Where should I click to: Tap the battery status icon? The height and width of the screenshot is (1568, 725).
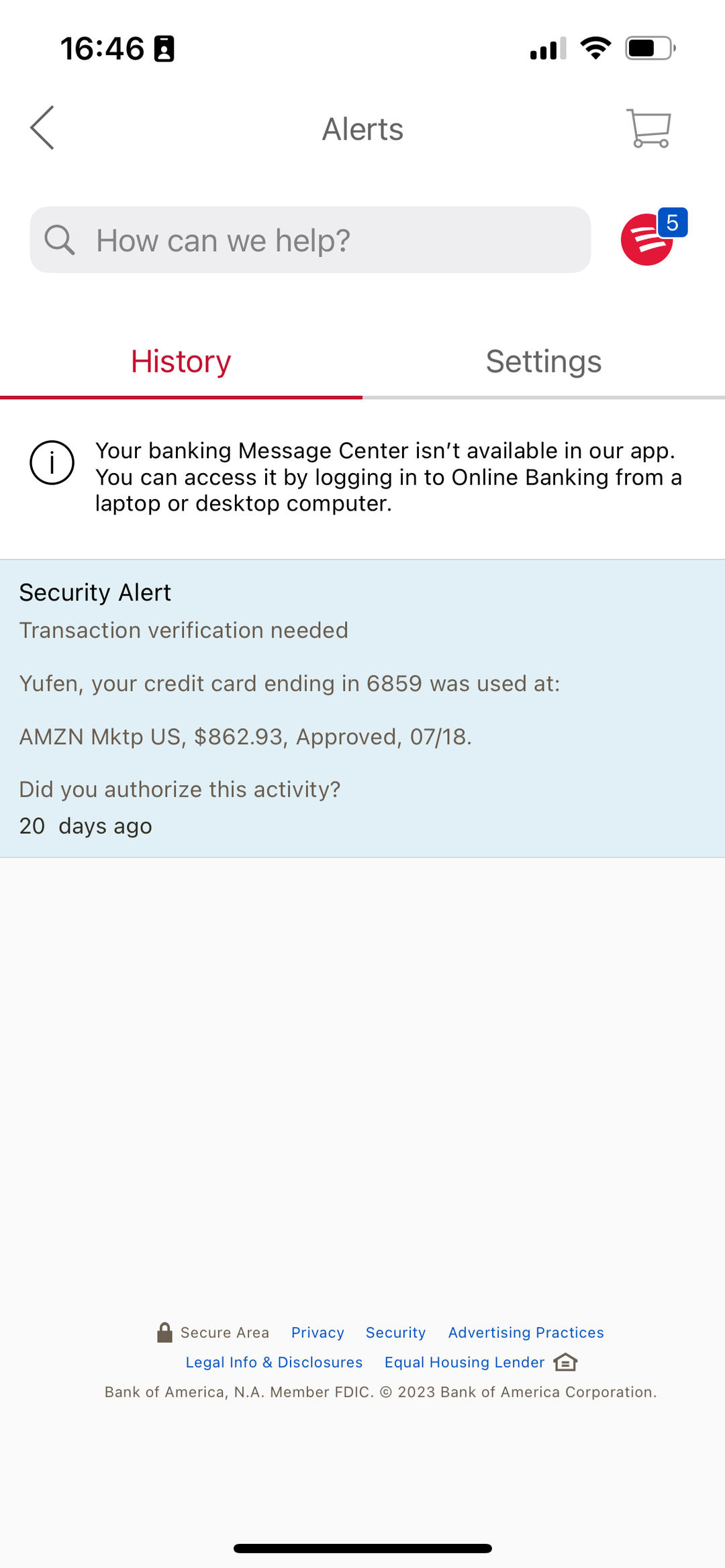(650, 48)
